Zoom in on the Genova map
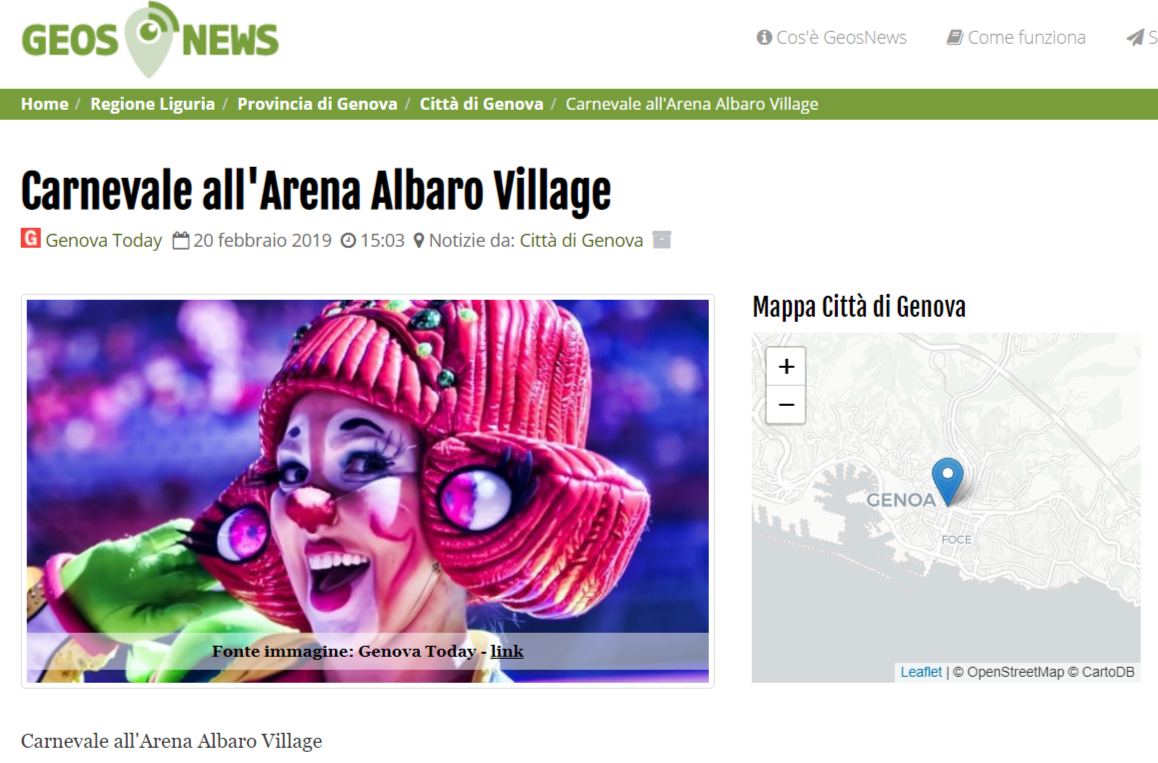The height and width of the screenshot is (763, 1158). (786, 366)
